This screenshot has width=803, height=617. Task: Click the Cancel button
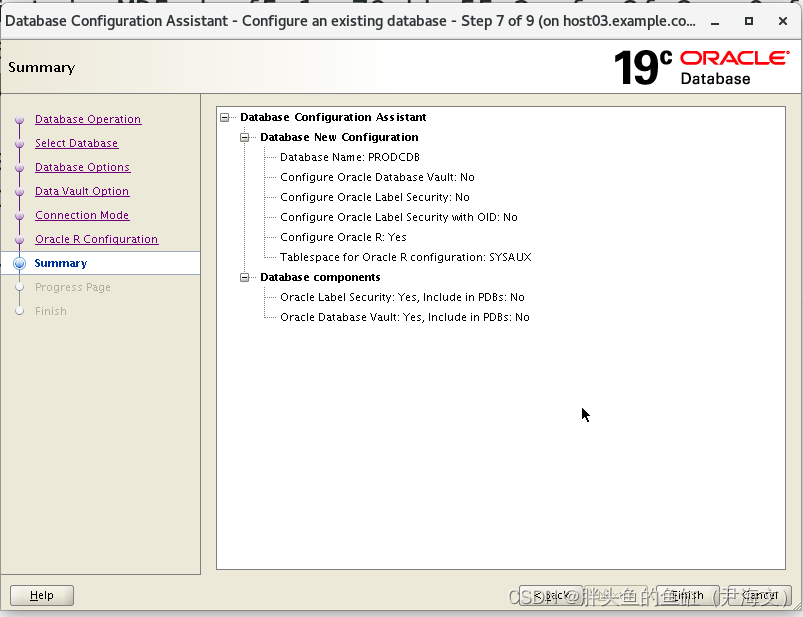click(759, 595)
